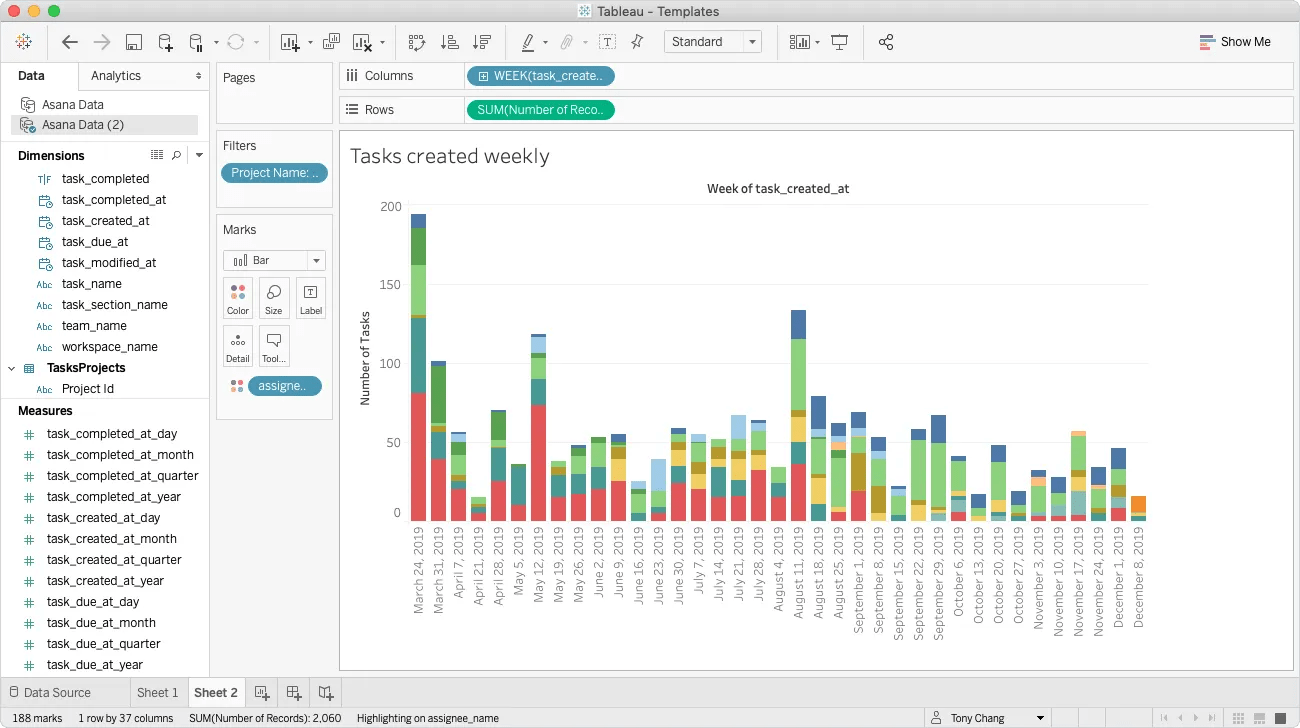Screen dimensions: 1300x728
Task: Select the SUM(Number of Records) pill on Rows
Action: tap(540, 110)
